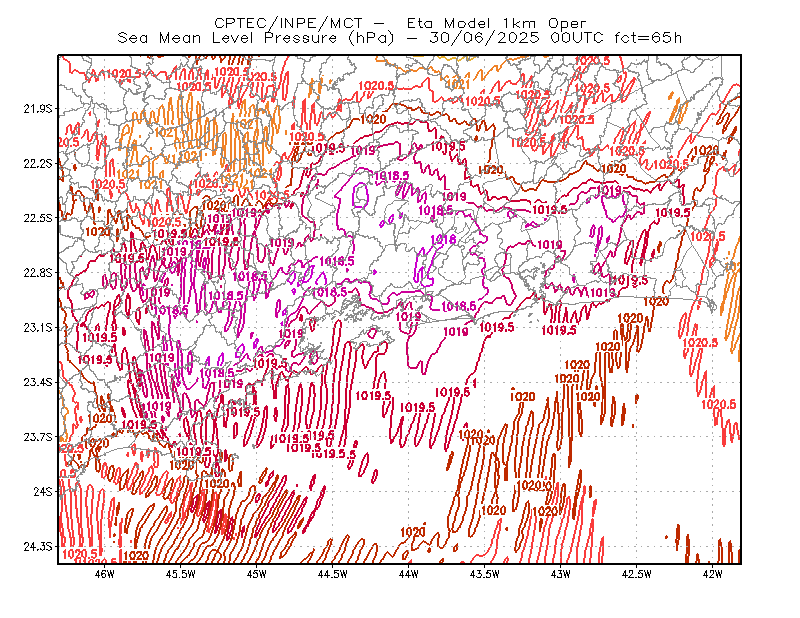The width and height of the screenshot is (800, 618).
Task: Click the '22.8S' latitude label
Action: (x=38, y=273)
